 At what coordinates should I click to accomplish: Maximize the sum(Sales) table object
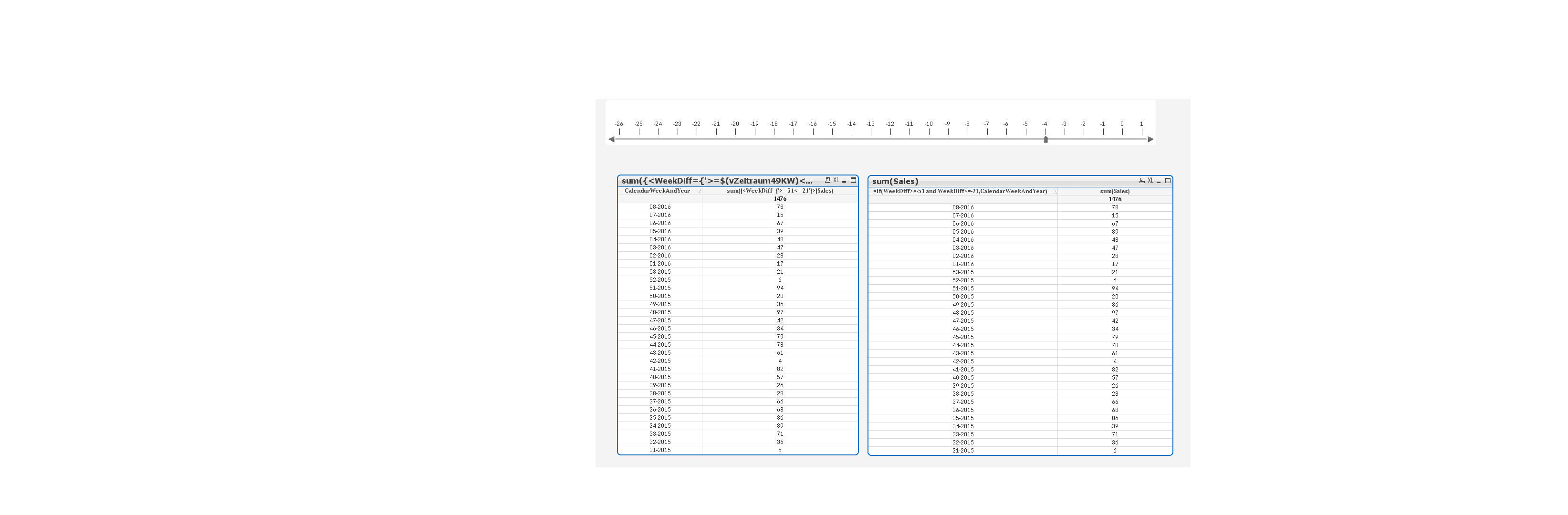point(1168,181)
